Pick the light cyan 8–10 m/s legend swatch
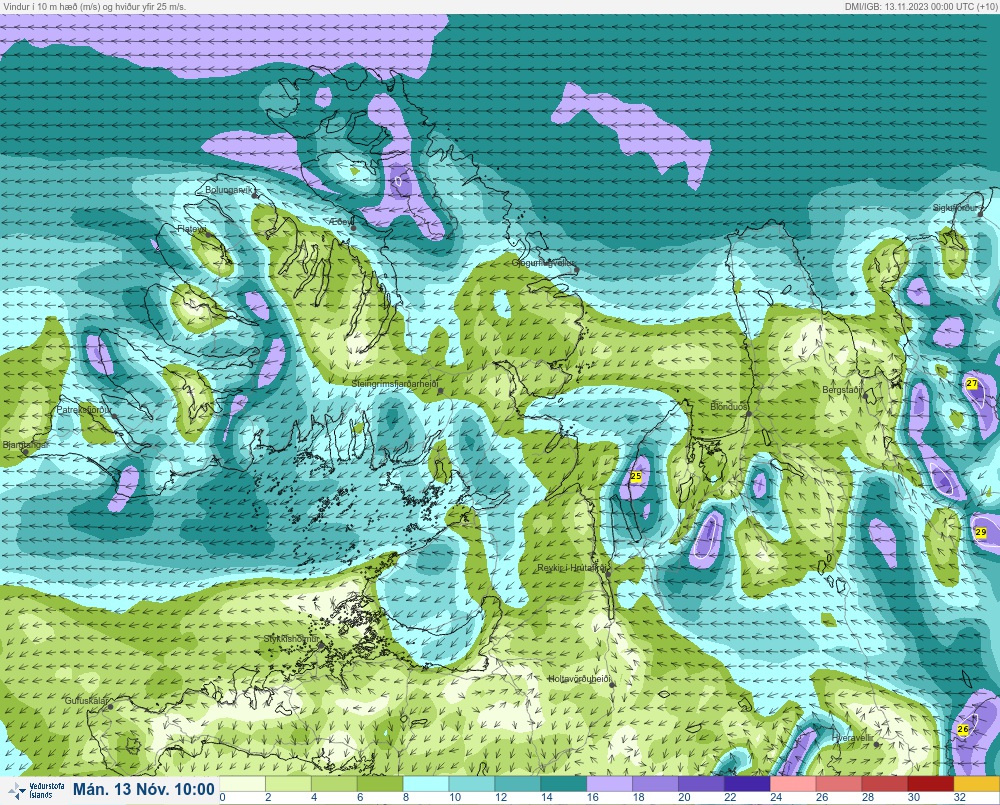This screenshot has width=1000, height=805. pyautogui.click(x=426, y=783)
